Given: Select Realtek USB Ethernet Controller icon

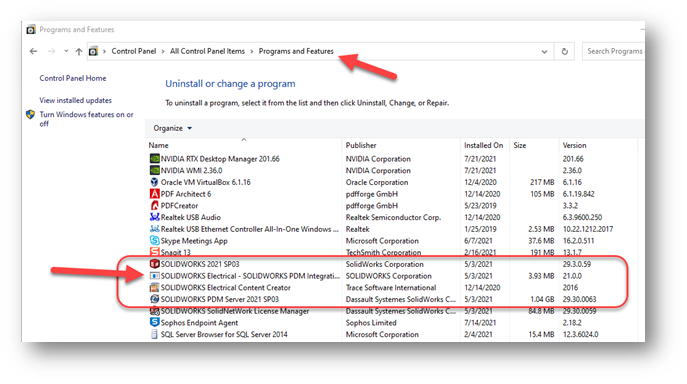Looking at the screenshot, I should [154, 229].
